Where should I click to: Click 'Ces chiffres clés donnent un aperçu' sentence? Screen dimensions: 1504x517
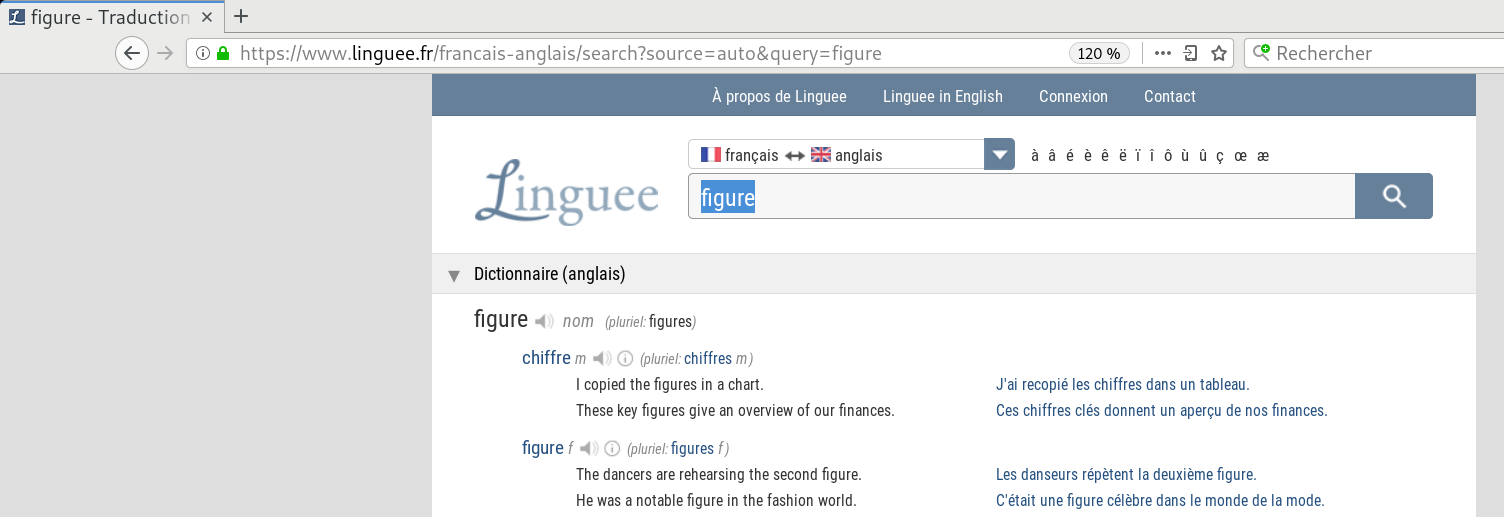1162,410
